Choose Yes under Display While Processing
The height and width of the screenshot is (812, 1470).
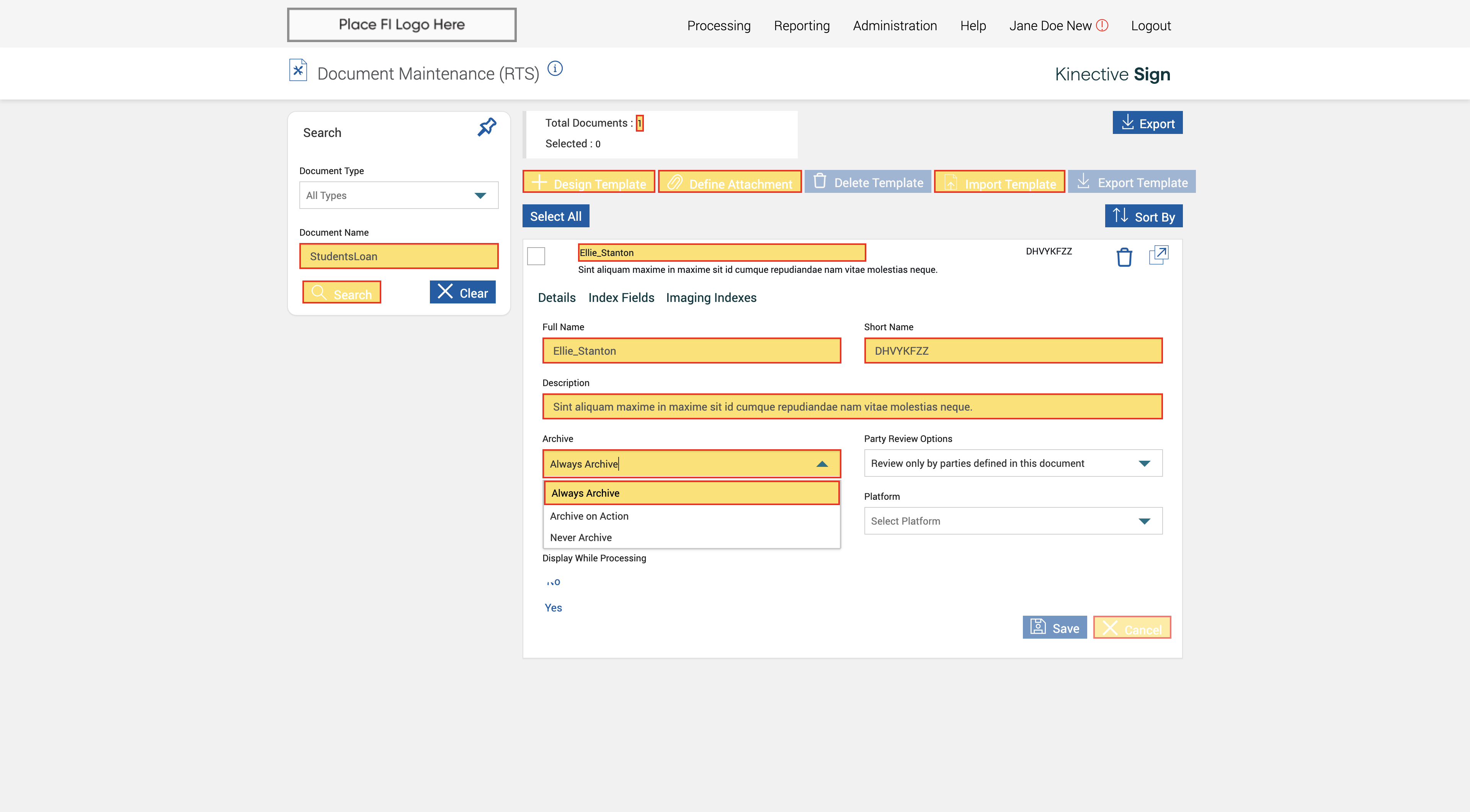coord(553,608)
